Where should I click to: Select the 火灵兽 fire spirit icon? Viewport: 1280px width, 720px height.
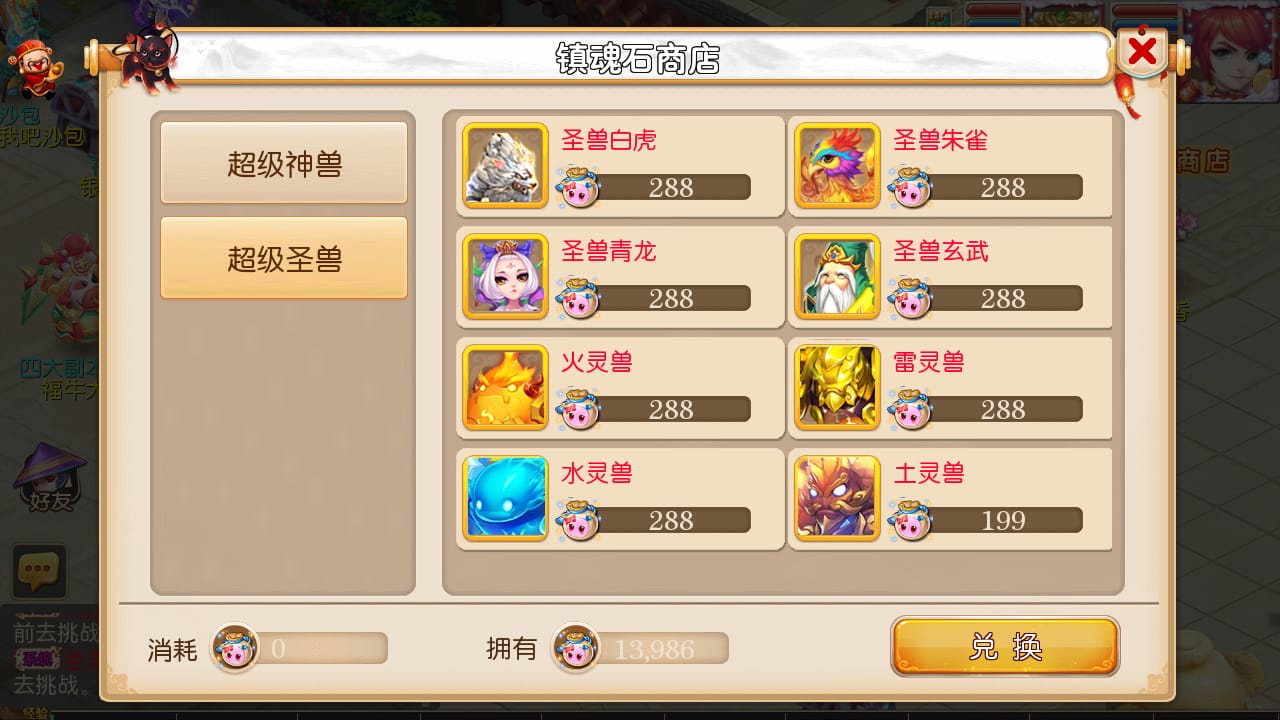(506, 388)
